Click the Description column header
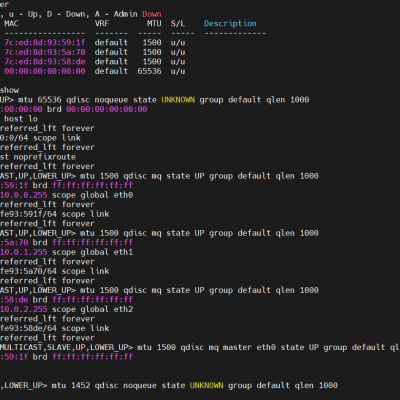Screen dimensions: 400x400 click(x=230, y=24)
